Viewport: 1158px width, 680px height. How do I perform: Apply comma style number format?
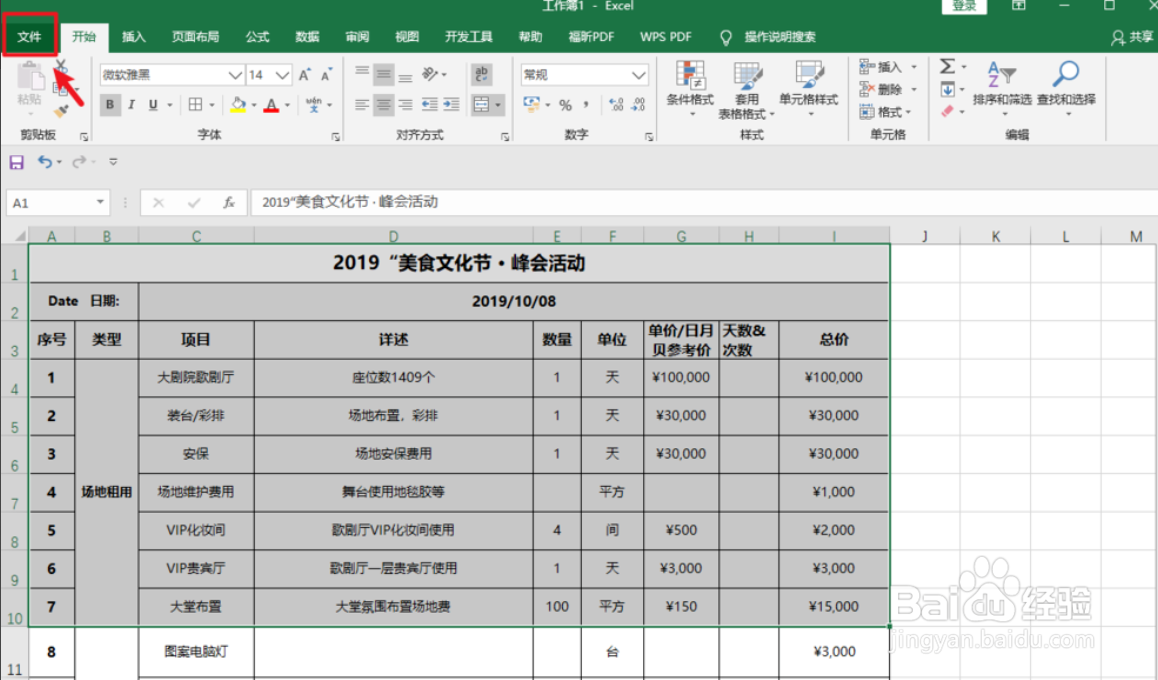[586, 105]
